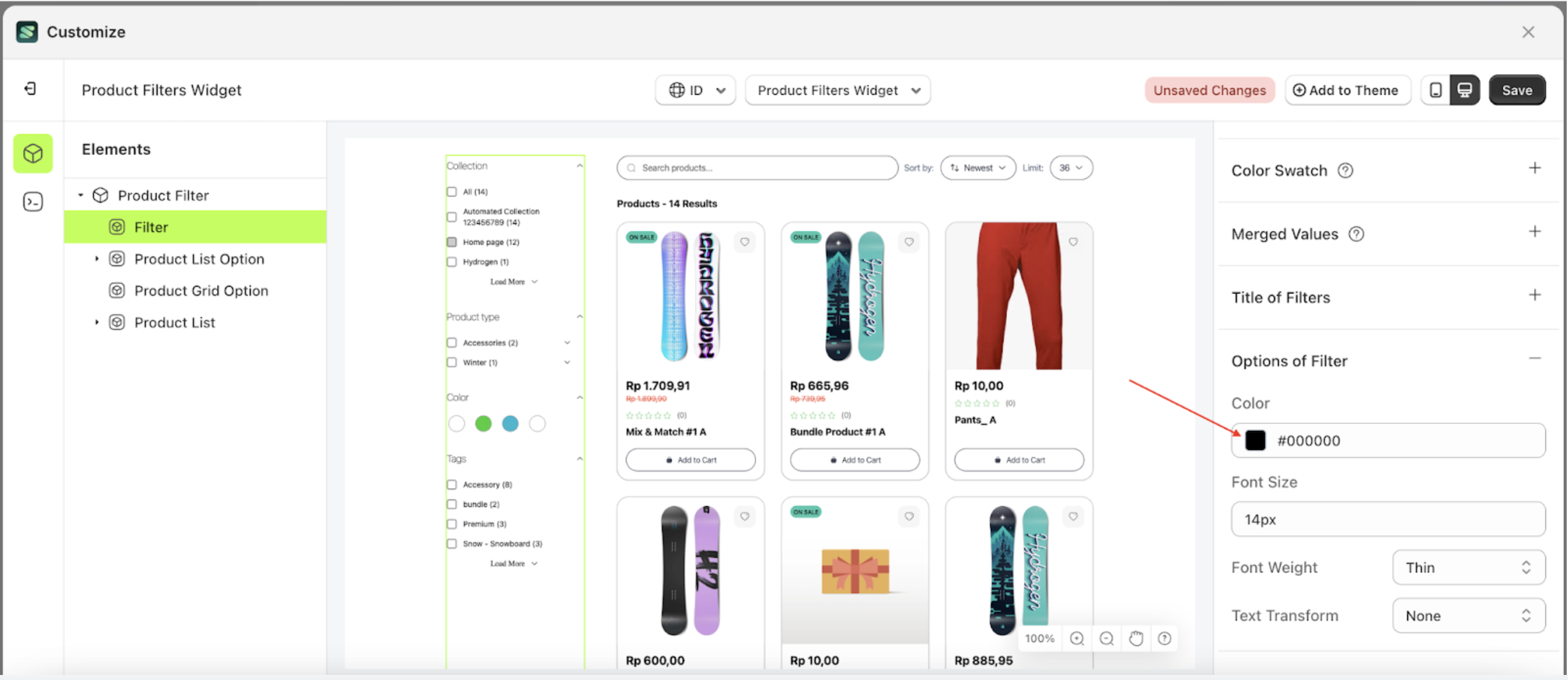Check the Premium tag checkbox
The width and height of the screenshot is (1568, 680).
click(x=451, y=524)
